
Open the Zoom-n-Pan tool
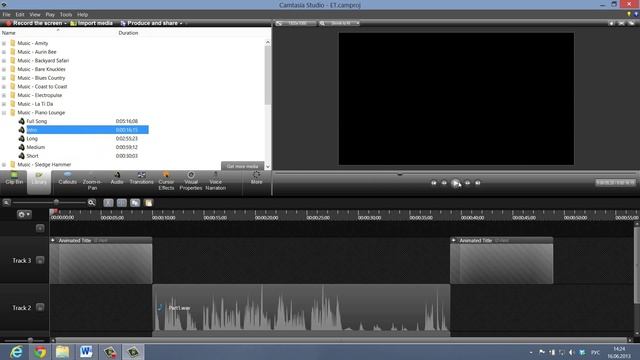pos(92,182)
